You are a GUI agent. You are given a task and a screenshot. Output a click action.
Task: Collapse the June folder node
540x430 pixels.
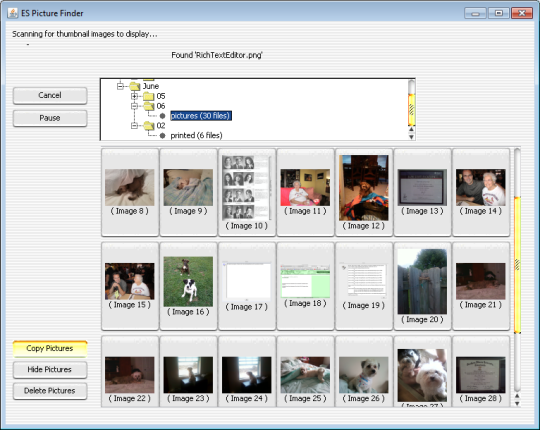(x=120, y=86)
